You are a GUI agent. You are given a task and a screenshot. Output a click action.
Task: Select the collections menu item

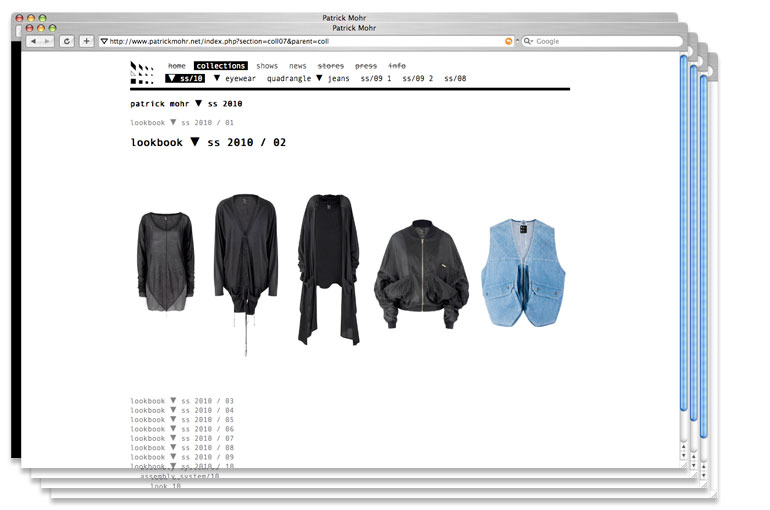click(220, 66)
